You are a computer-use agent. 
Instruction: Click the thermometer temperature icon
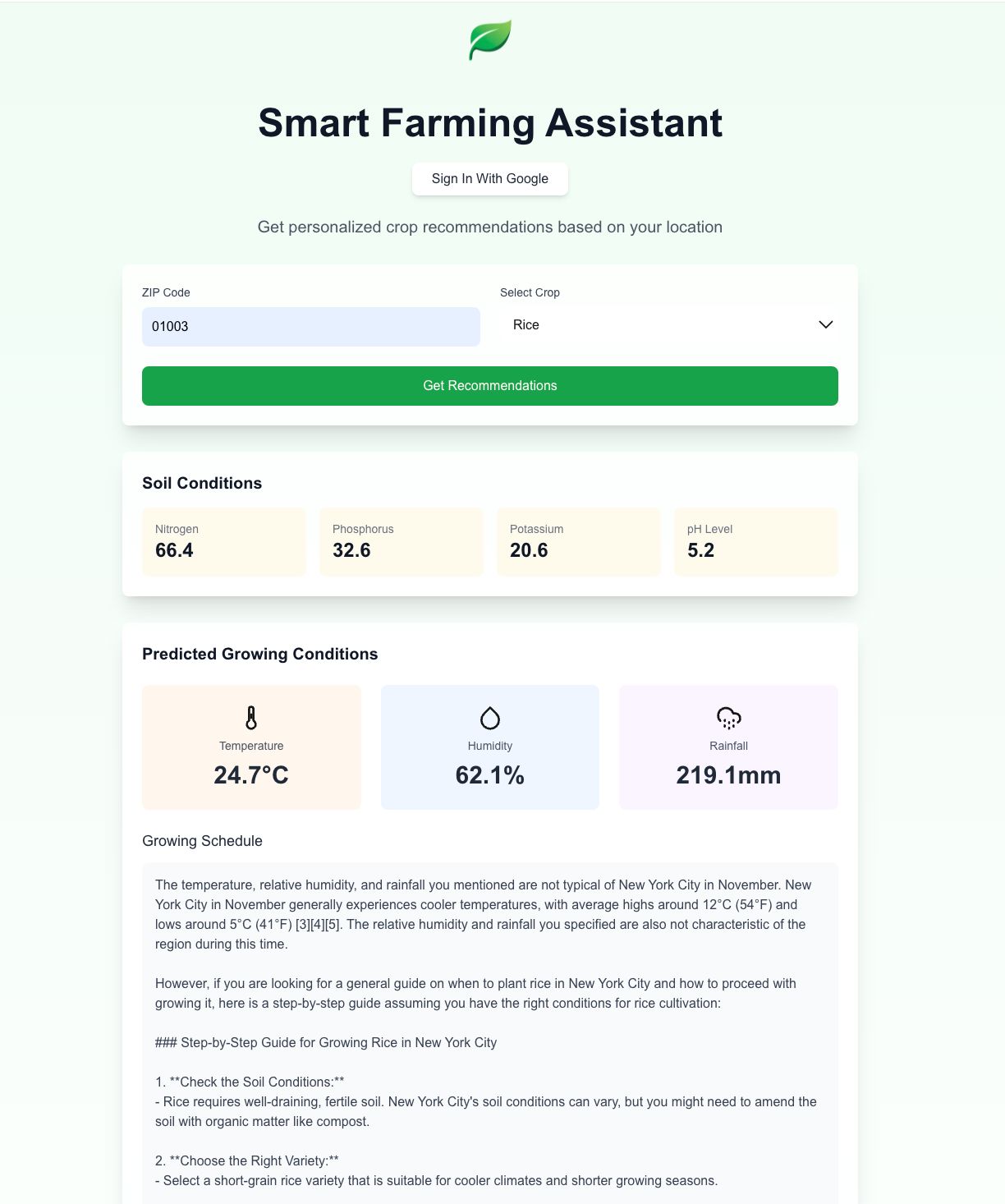click(251, 718)
